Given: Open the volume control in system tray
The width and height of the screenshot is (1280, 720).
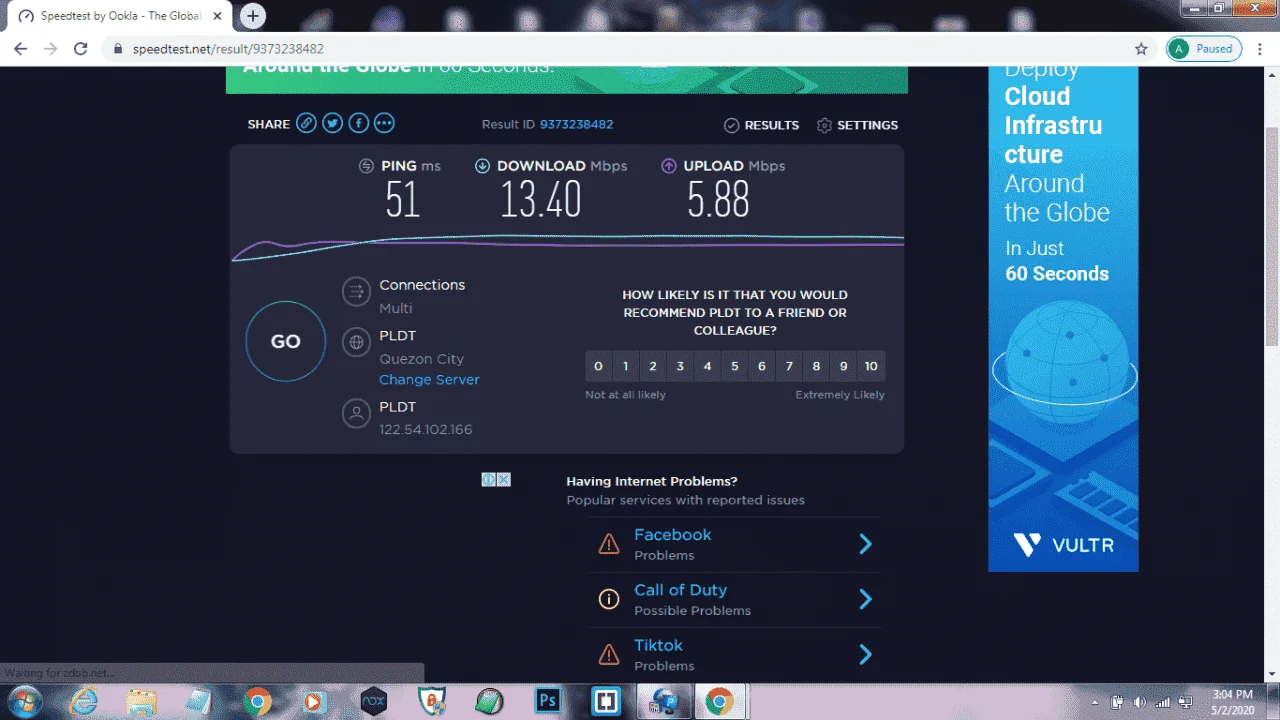Looking at the screenshot, I should (x=1139, y=701).
